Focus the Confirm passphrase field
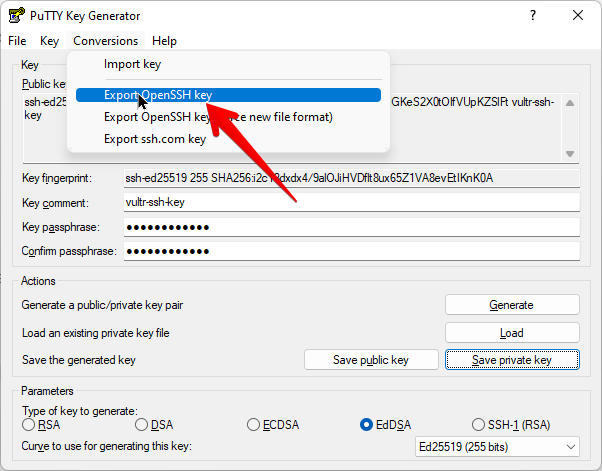This screenshot has width=602, height=471. (x=352, y=251)
